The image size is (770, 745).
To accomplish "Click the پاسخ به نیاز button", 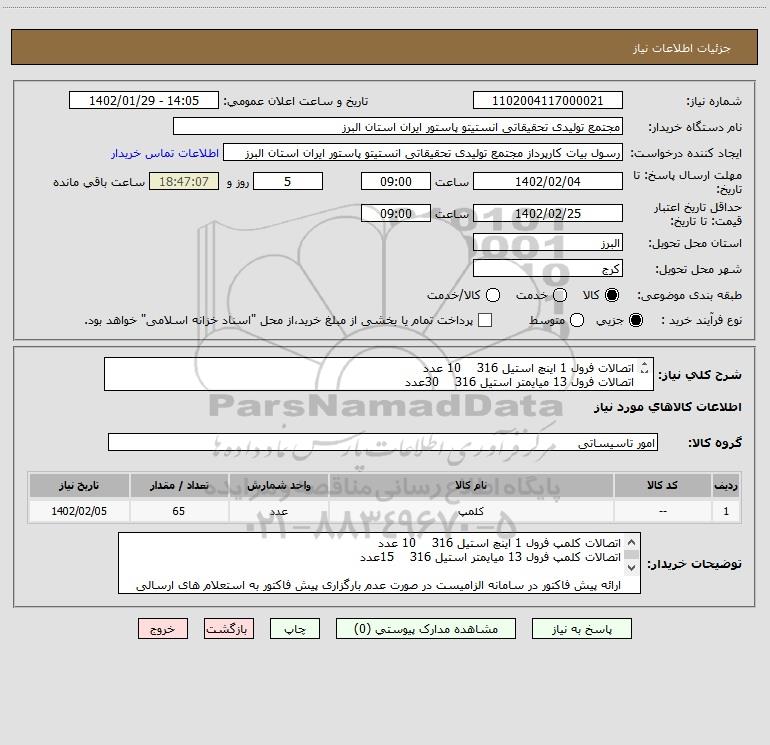I will coord(582,629).
